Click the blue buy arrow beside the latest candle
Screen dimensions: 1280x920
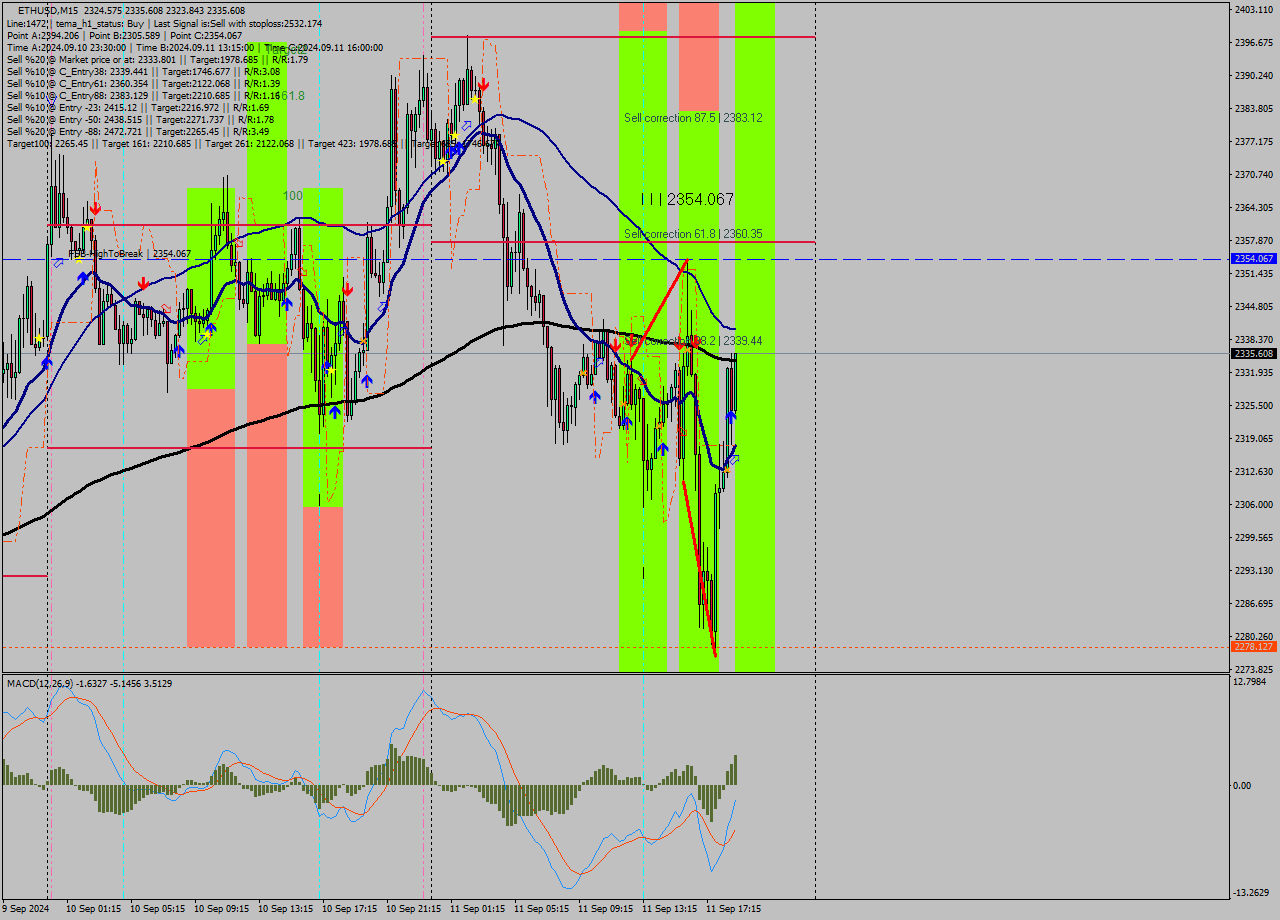[731, 416]
